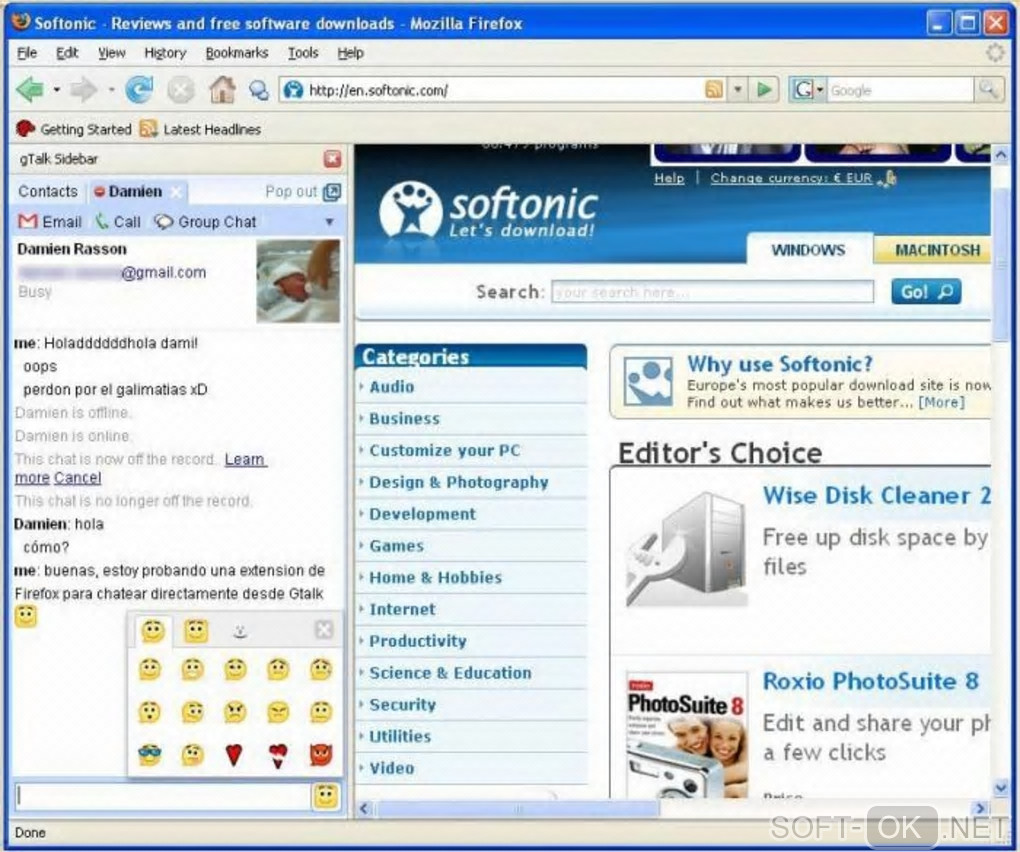Image resolution: width=1020 pixels, height=852 pixels.
Task: Click Damien's profile photo thumbnail
Action: tap(298, 281)
